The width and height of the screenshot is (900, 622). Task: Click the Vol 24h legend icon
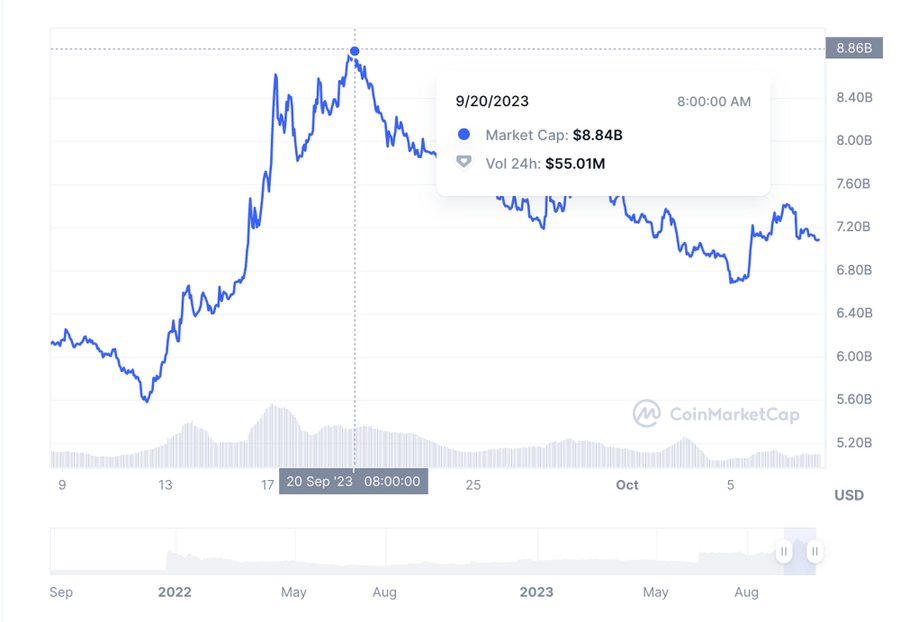pos(464,162)
